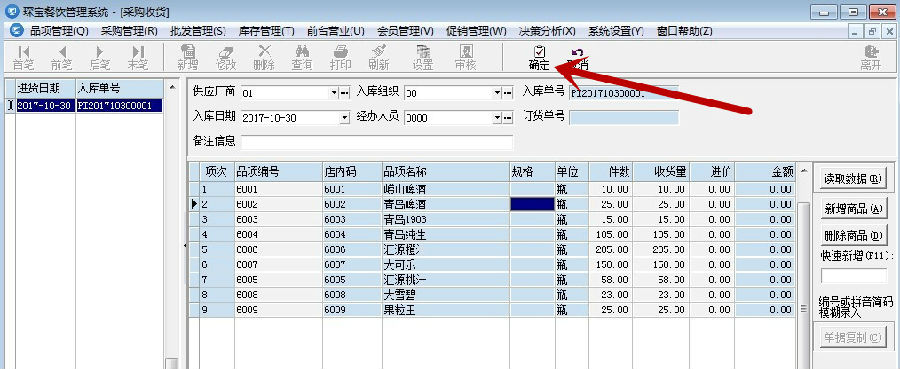Select the 果粒王 item cell
The image size is (900, 369).
coord(445,309)
